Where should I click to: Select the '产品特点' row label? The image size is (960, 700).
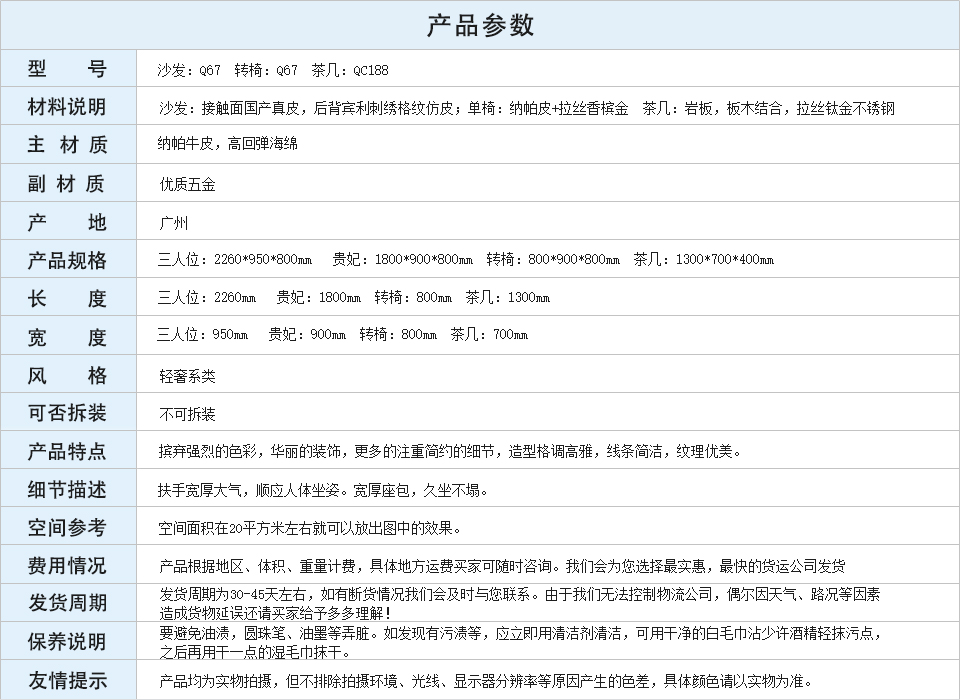(67, 451)
